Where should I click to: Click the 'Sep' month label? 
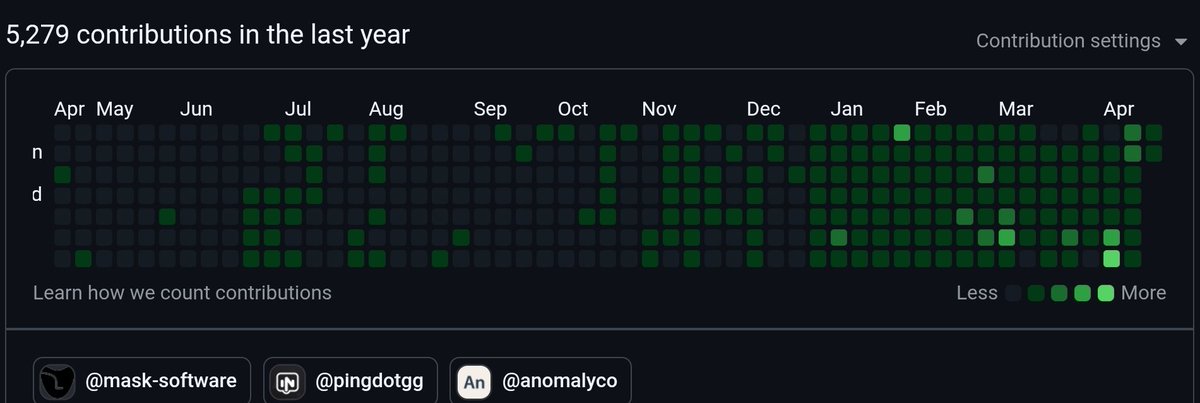click(490, 109)
